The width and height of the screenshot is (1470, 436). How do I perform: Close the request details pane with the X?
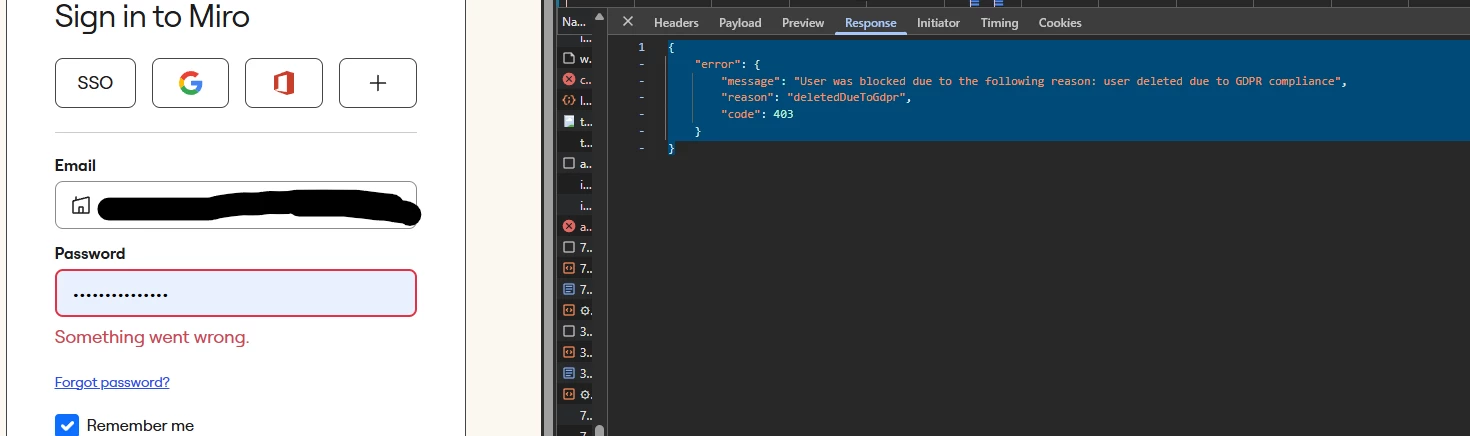click(x=627, y=22)
